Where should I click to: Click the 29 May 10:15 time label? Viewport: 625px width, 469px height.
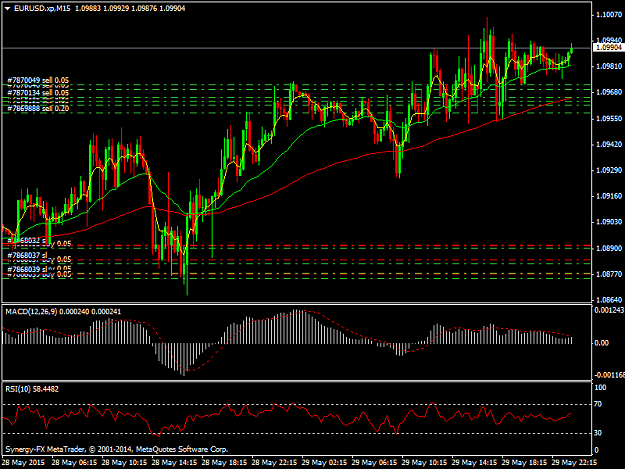pyautogui.click(x=424, y=463)
